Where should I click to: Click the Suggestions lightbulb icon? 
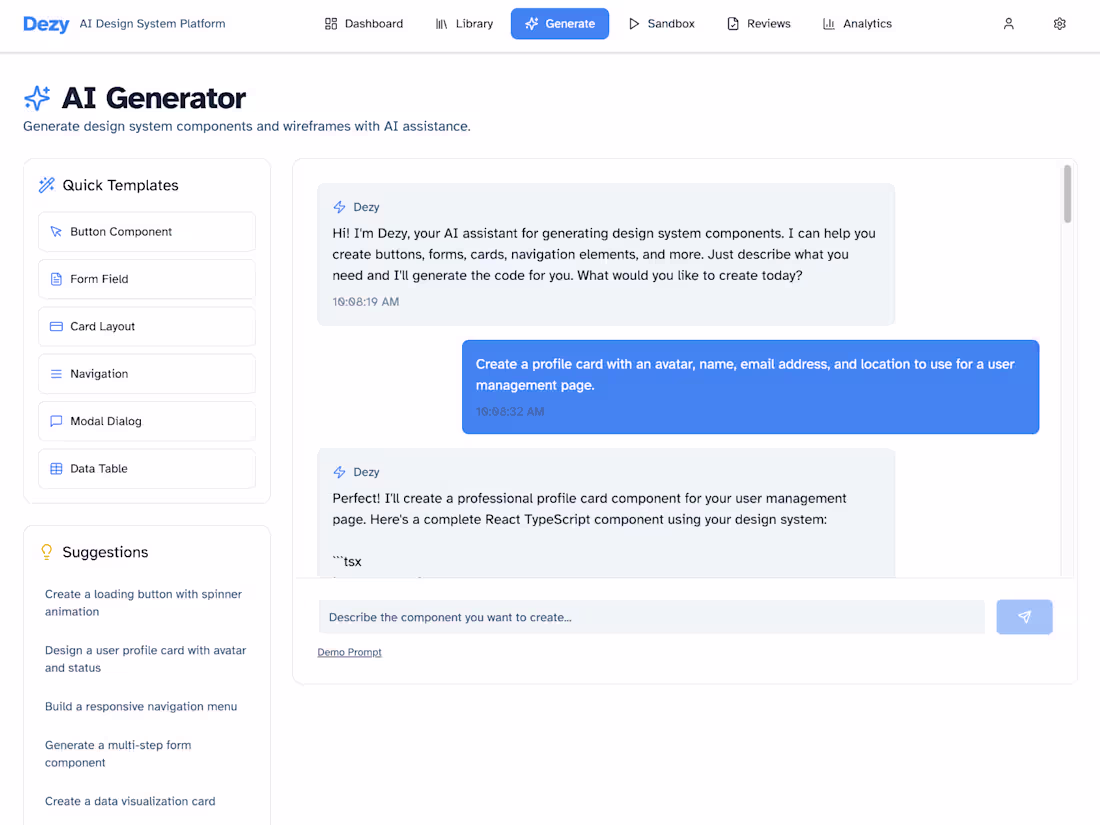tap(46, 551)
